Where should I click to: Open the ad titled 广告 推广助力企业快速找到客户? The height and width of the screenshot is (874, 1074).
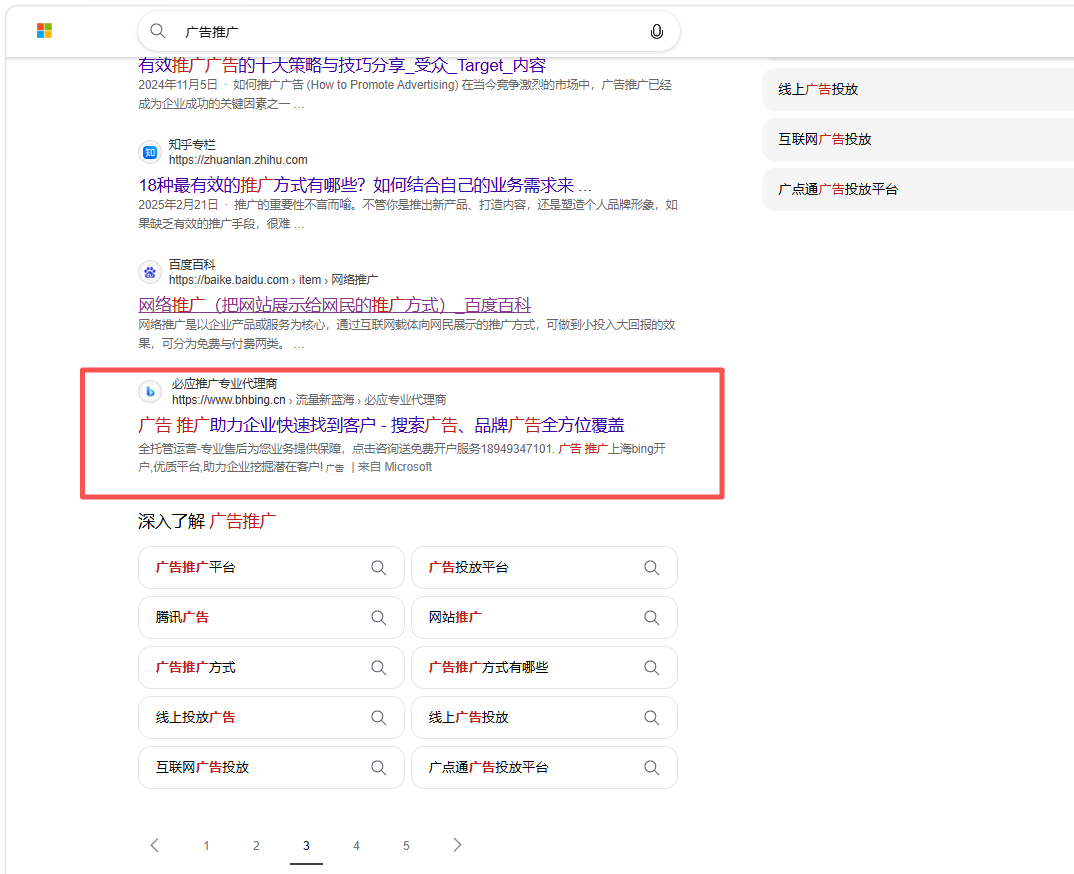382,425
